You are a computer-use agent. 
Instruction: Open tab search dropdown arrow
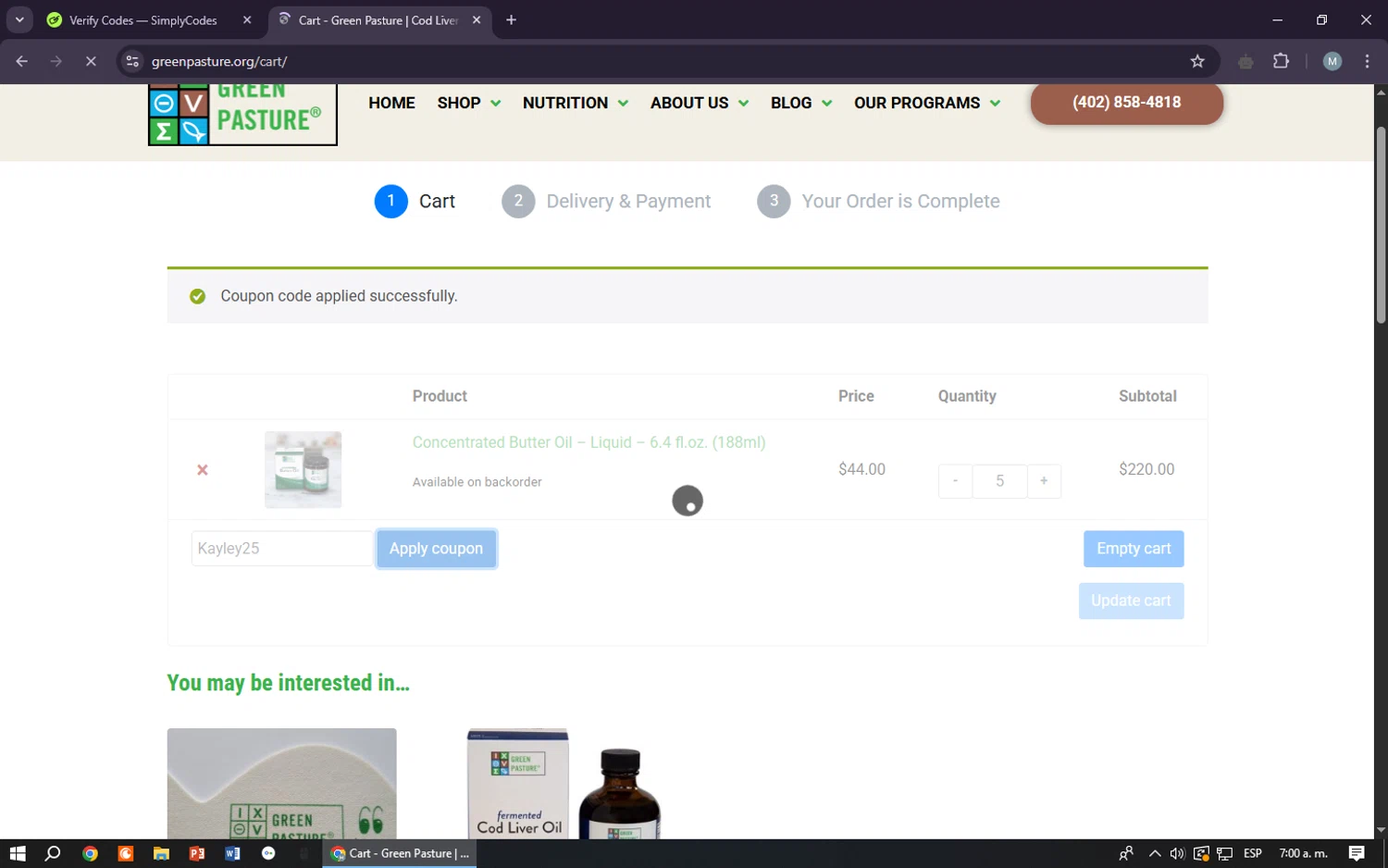coord(19,19)
